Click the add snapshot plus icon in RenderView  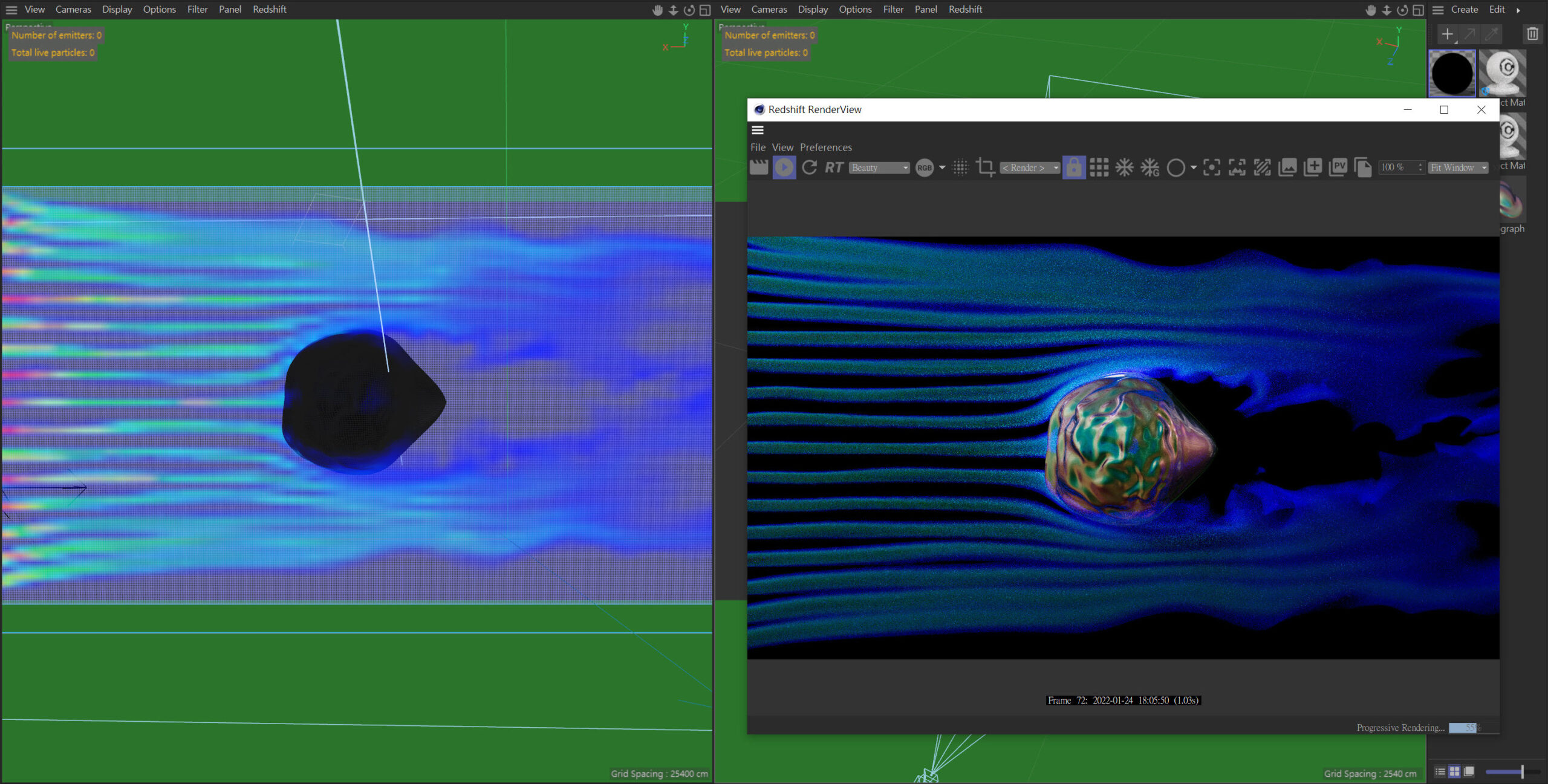1312,167
